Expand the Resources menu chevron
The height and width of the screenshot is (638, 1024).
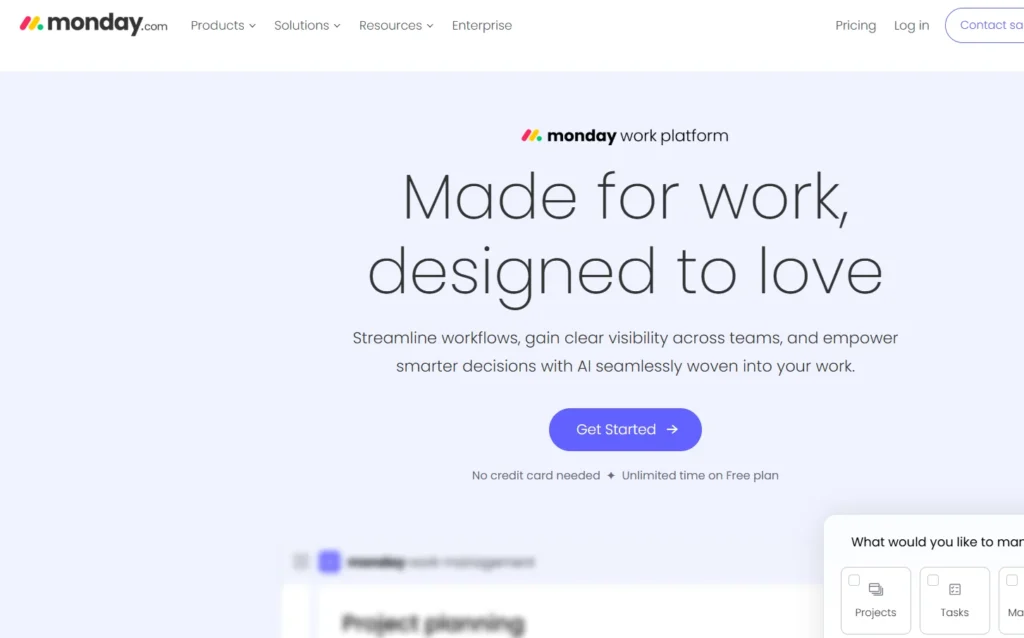tap(430, 26)
